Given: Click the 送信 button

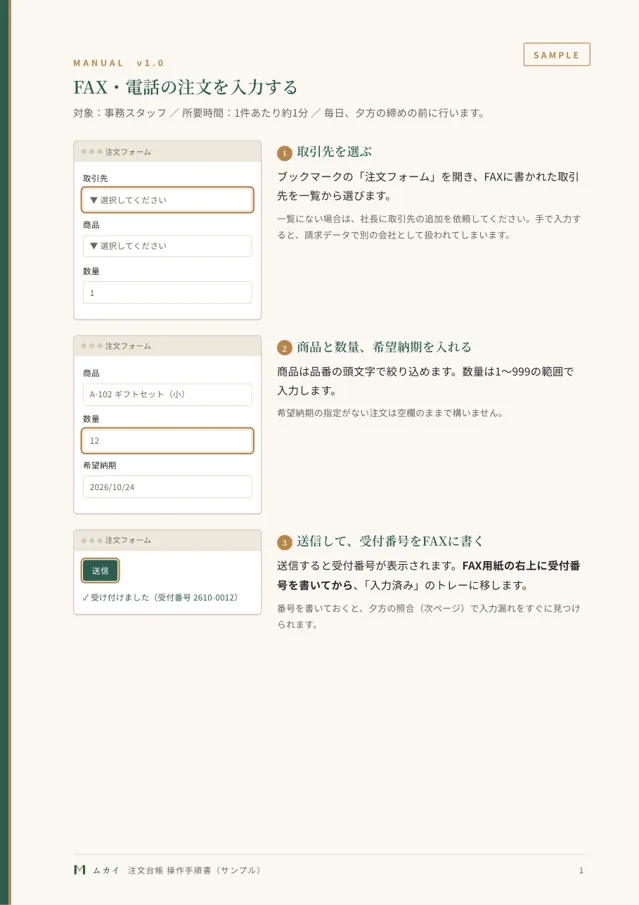Looking at the screenshot, I should coord(100,570).
